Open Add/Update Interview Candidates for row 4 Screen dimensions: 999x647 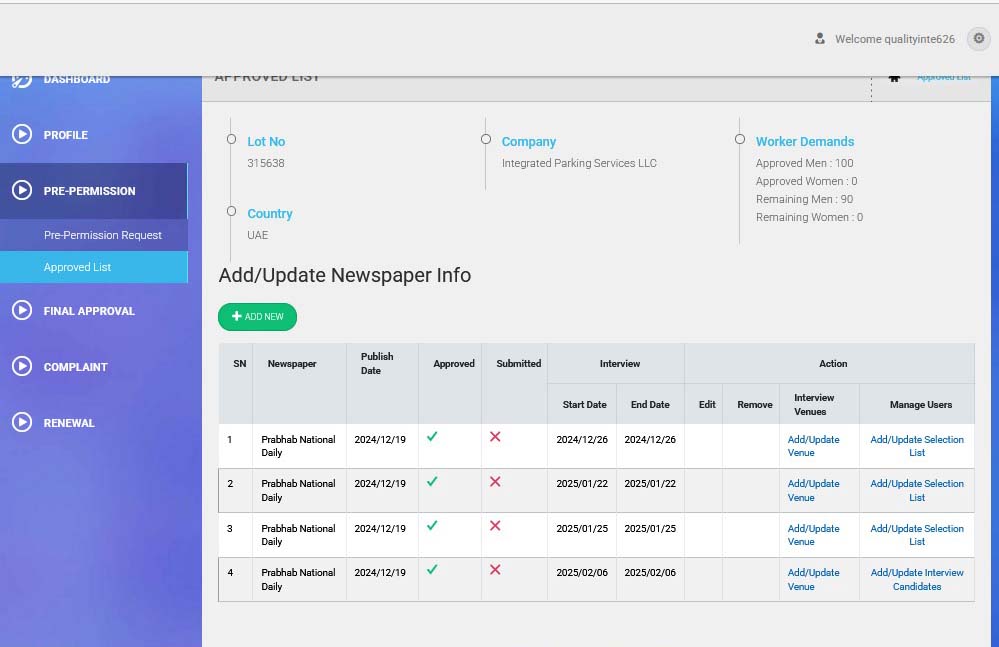[917, 579]
